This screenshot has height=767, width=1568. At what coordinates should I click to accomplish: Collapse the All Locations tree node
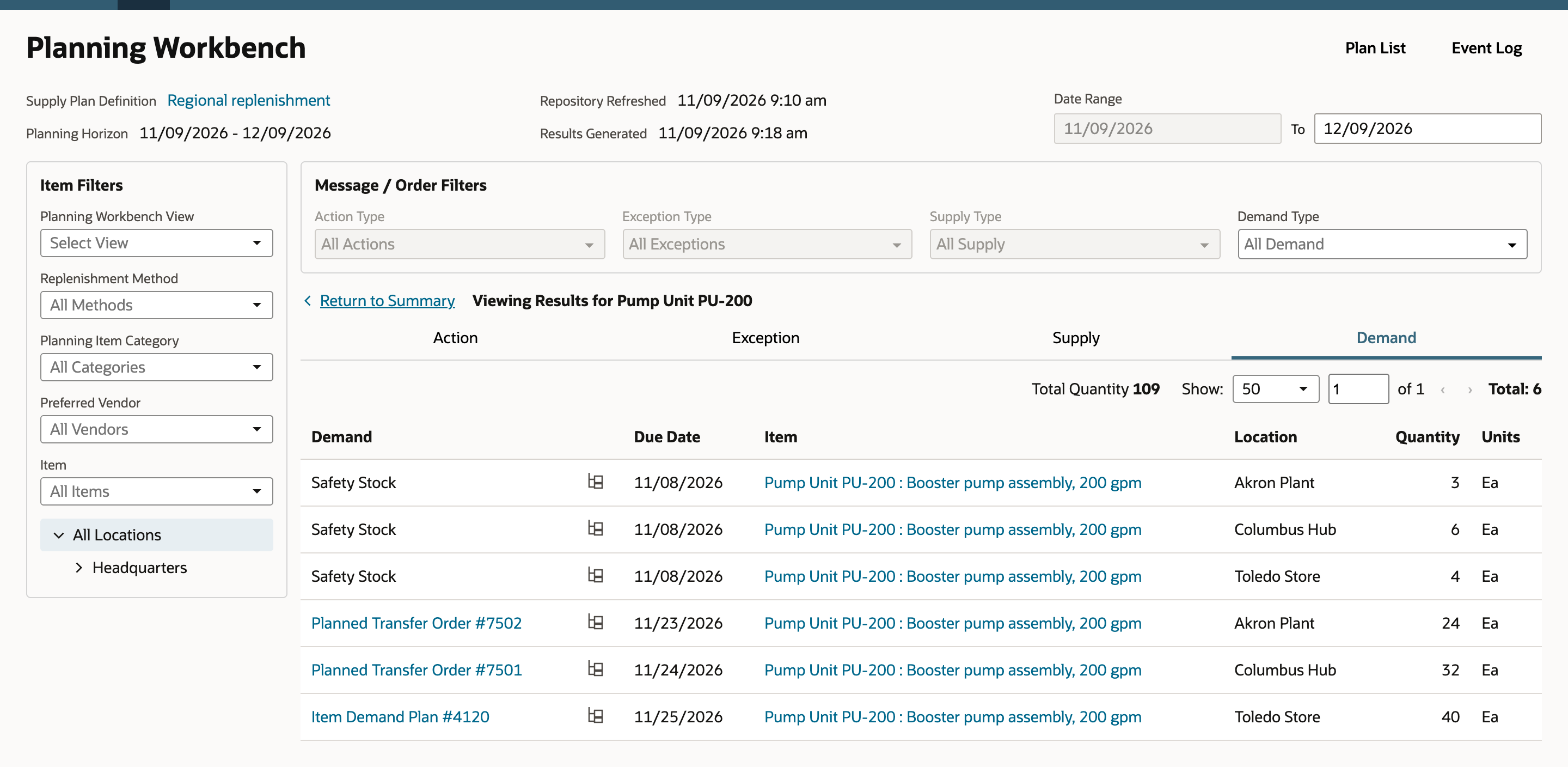(59, 535)
